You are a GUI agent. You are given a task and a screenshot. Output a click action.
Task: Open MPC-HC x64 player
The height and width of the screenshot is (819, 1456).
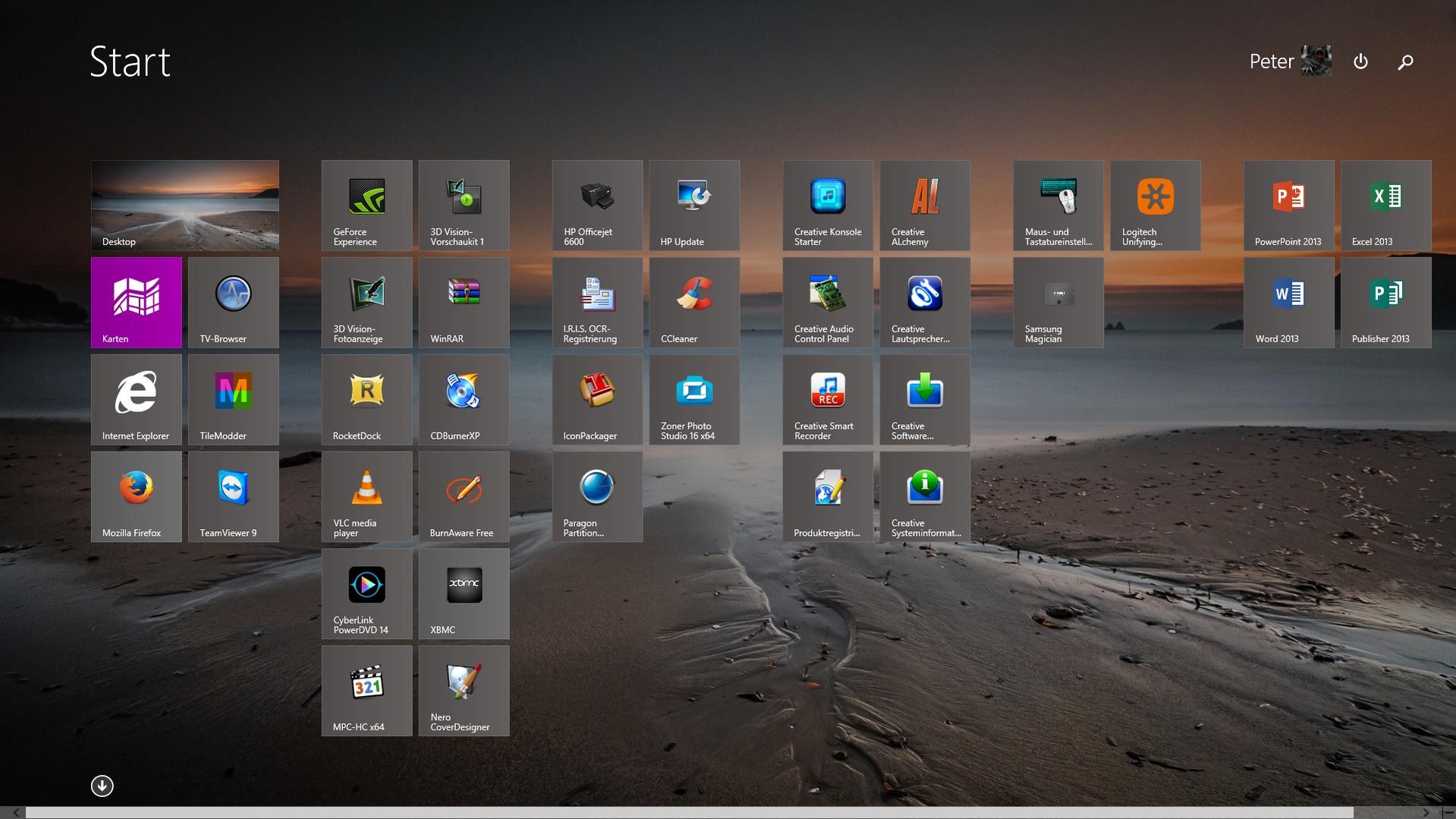point(367,691)
